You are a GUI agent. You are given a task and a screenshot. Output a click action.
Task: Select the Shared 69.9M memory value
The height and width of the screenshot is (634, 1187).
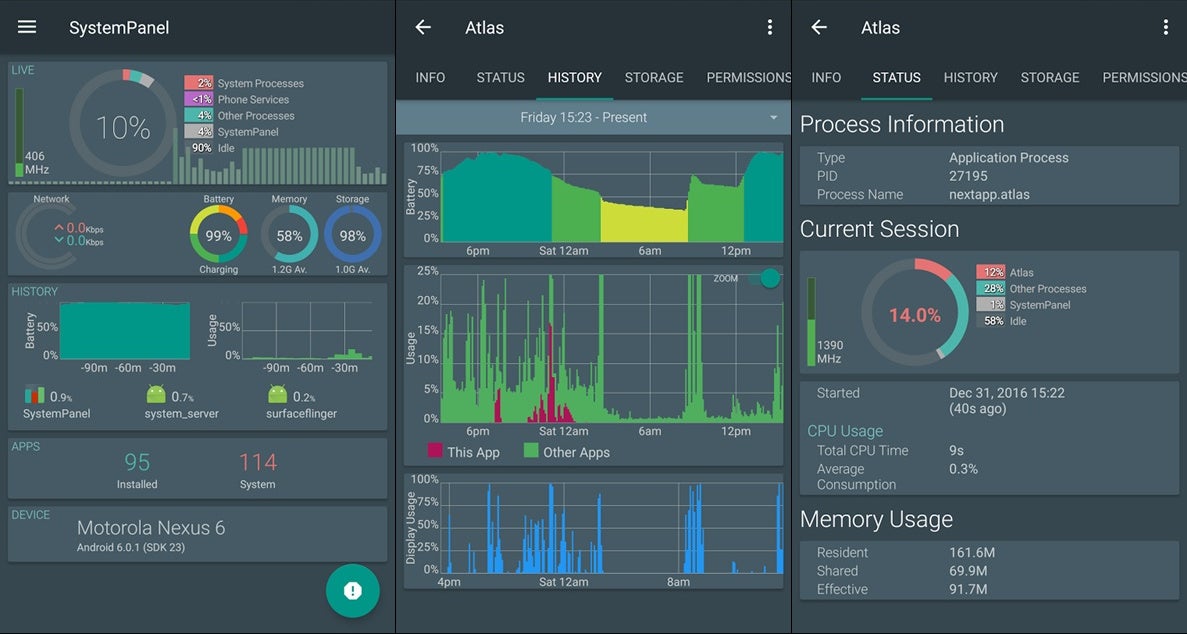click(968, 571)
